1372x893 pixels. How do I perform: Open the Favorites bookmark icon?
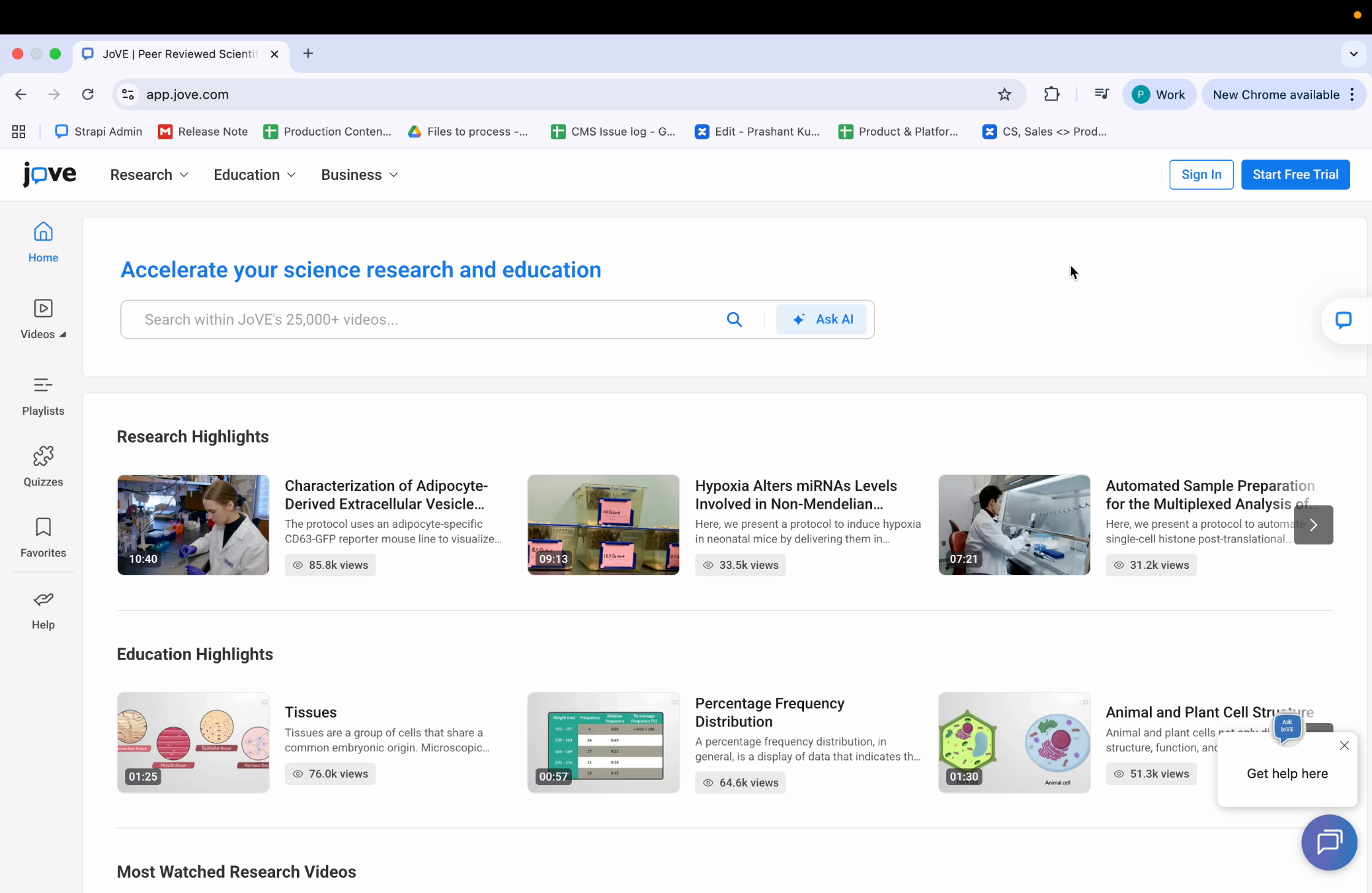(x=43, y=528)
